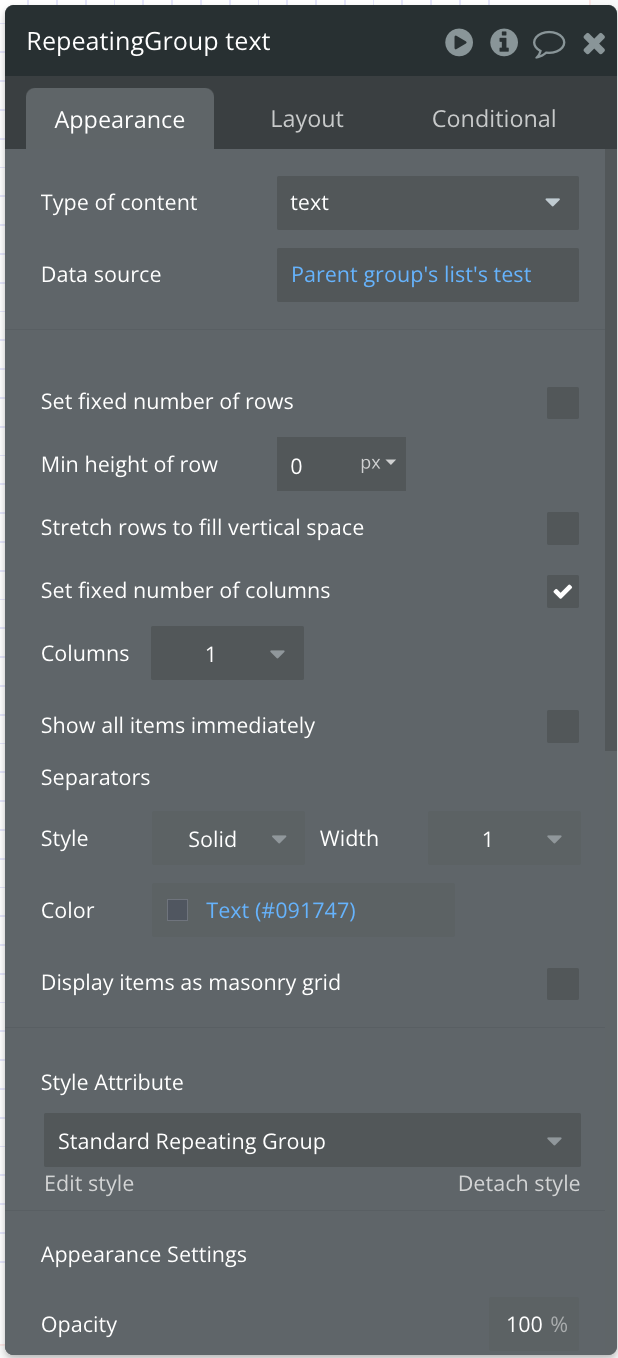Click the play icon in panel header
618x1358 pixels.
[459, 42]
